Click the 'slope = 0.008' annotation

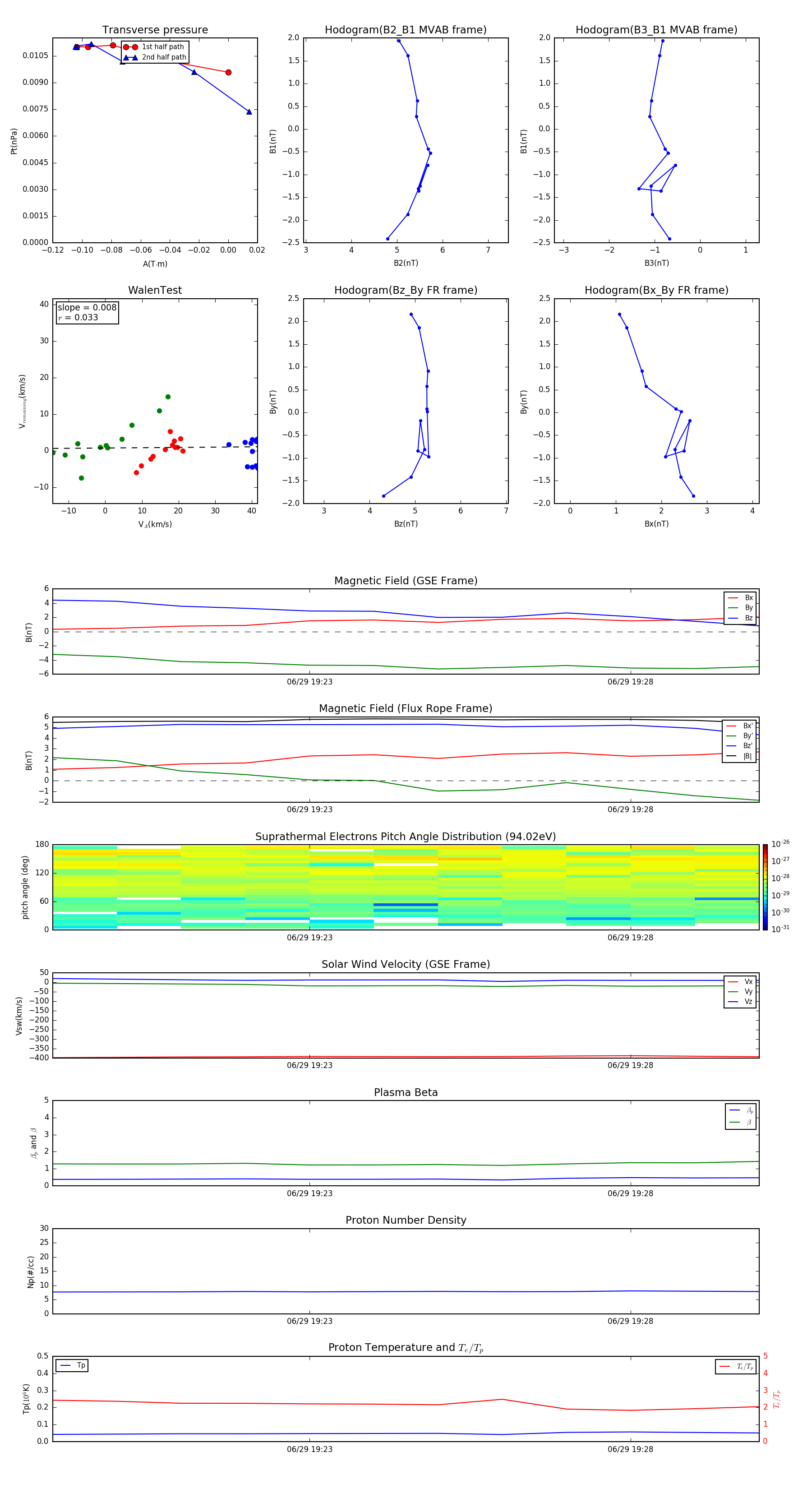coord(87,308)
